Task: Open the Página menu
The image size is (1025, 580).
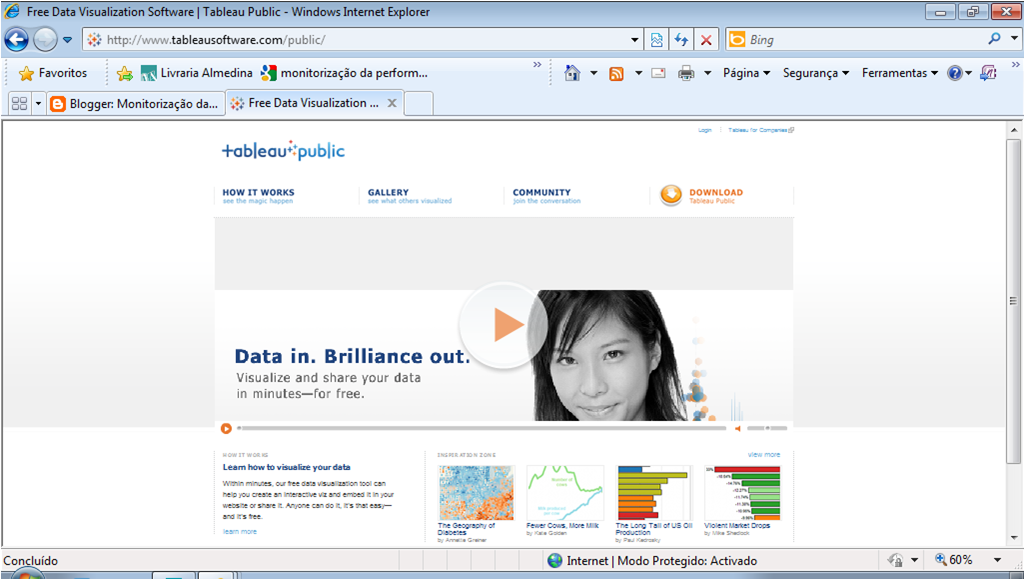Action: (747, 73)
